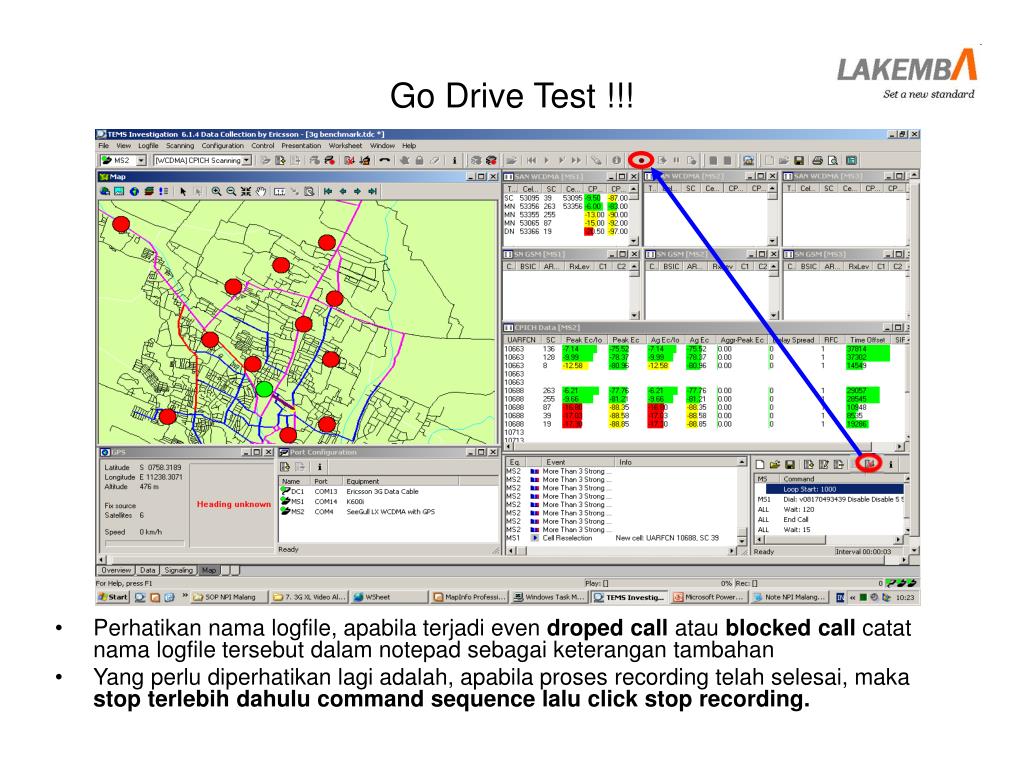Open SOP NPI Malang from taskbar
The width and height of the screenshot is (1024, 768).
pyautogui.click(x=230, y=597)
